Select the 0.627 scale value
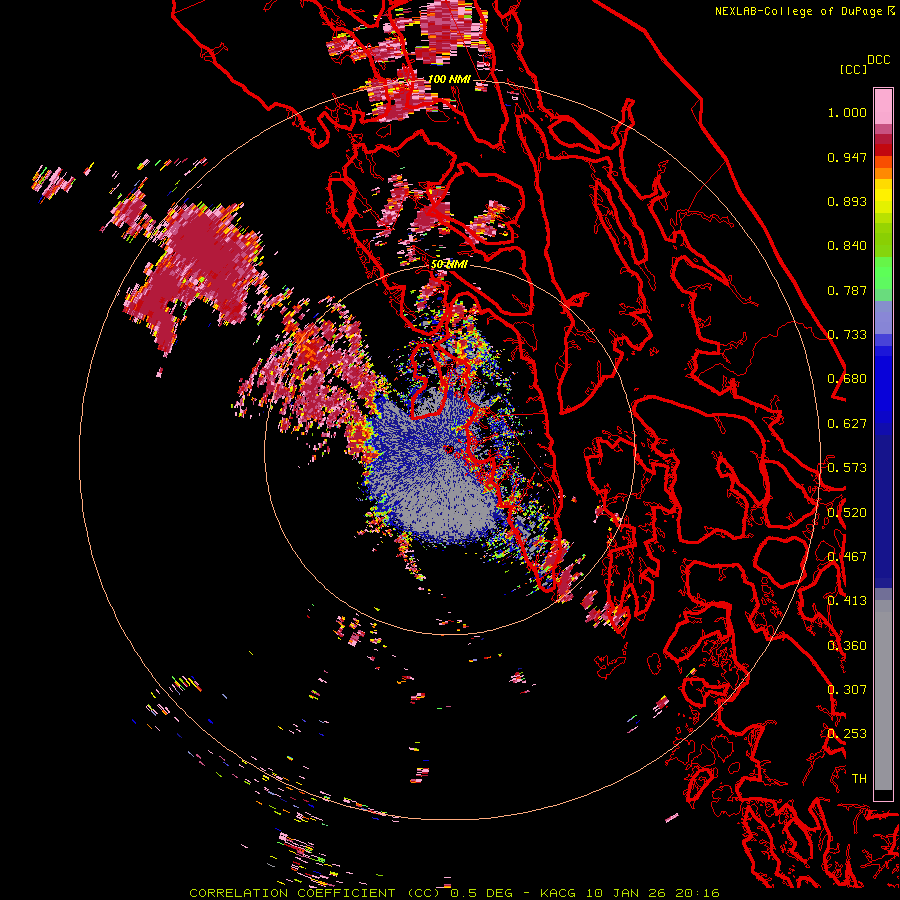This screenshot has width=900, height=900. click(847, 424)
